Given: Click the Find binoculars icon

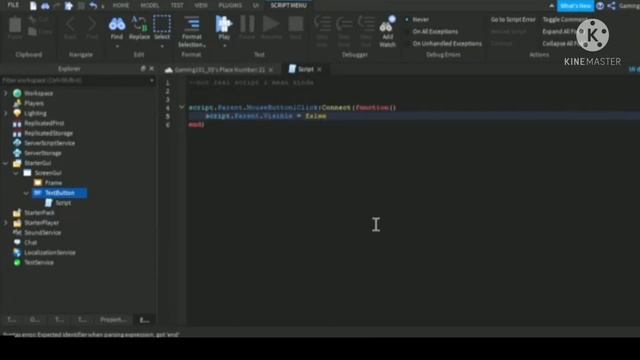Looking at the screenshot, I should pos(117,24).
